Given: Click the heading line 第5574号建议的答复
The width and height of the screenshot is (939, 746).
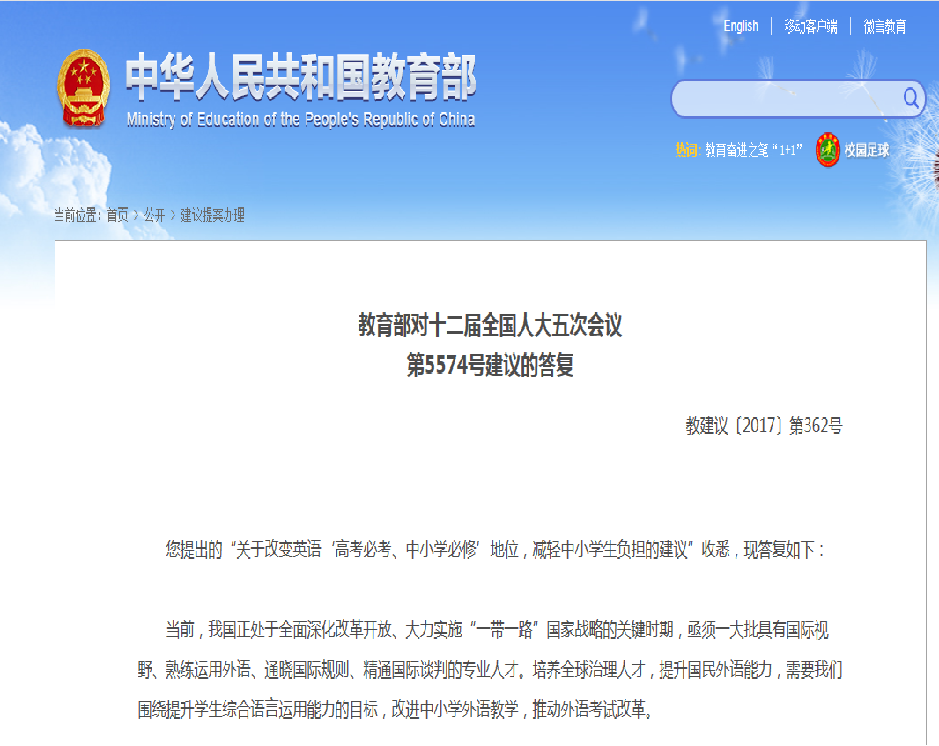Looking at the screenshot, I should coord(490,366).
